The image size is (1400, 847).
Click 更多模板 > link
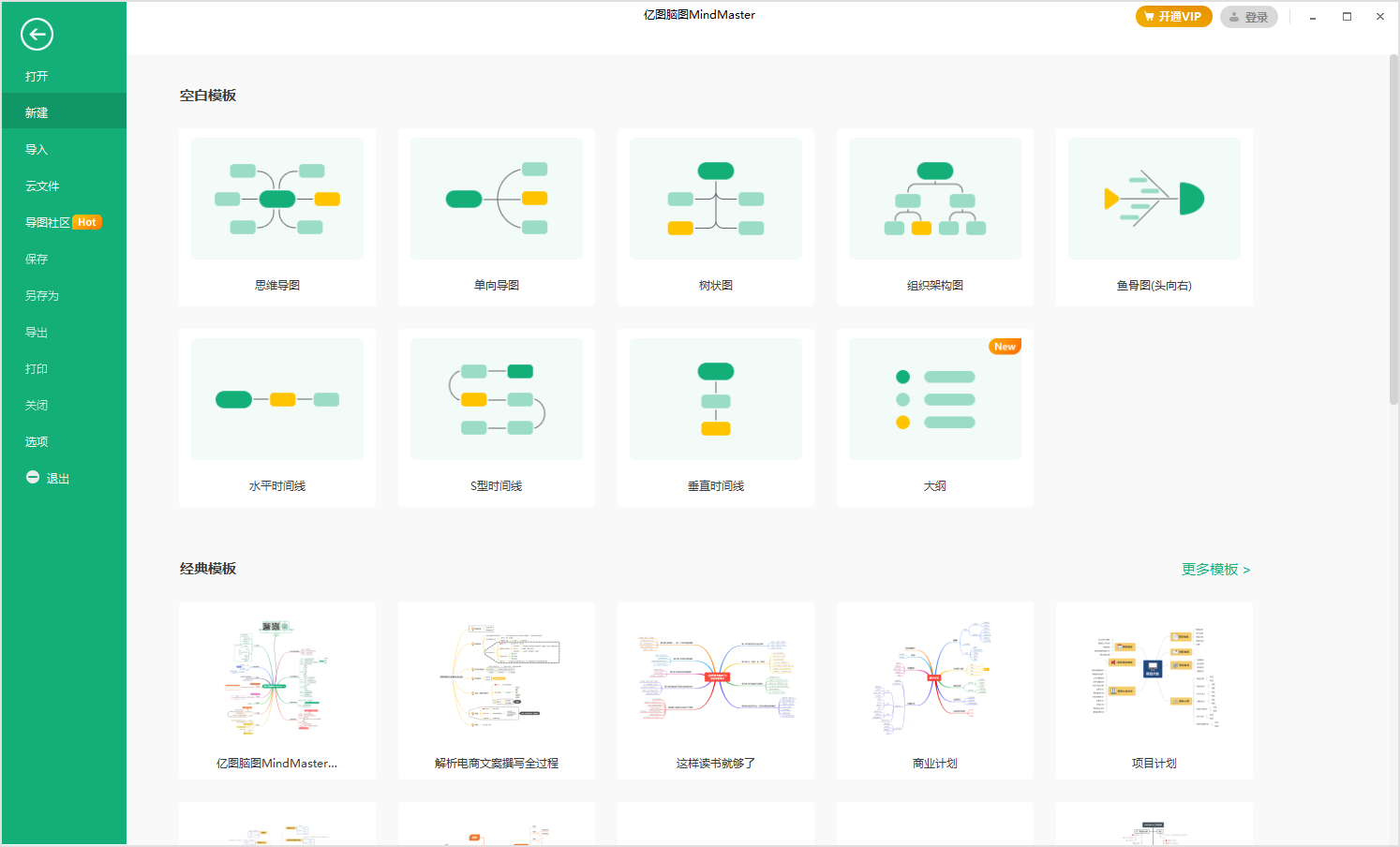point(1215,570)
